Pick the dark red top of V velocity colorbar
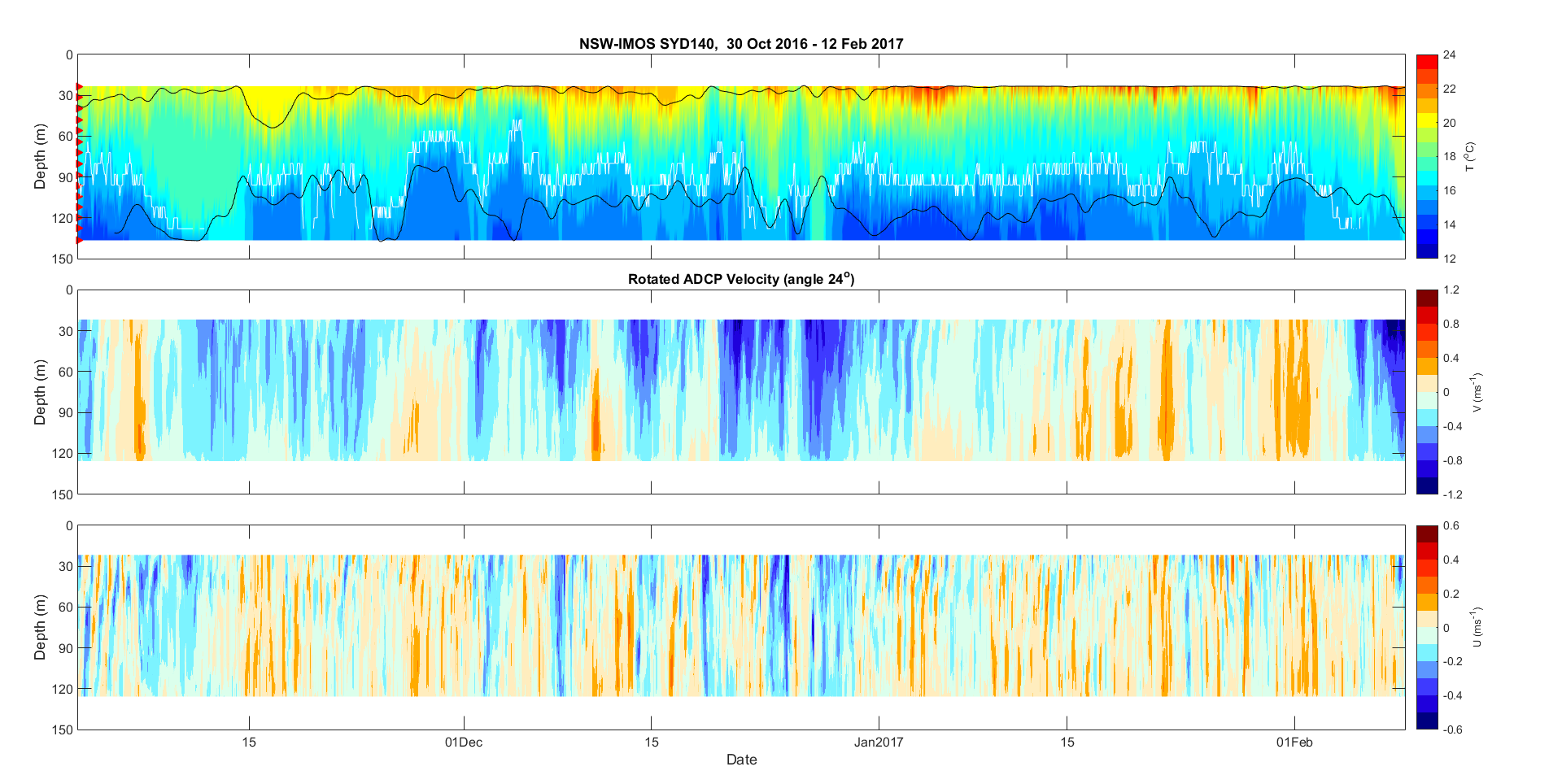1562x784 pixels. click(1427, 298)
